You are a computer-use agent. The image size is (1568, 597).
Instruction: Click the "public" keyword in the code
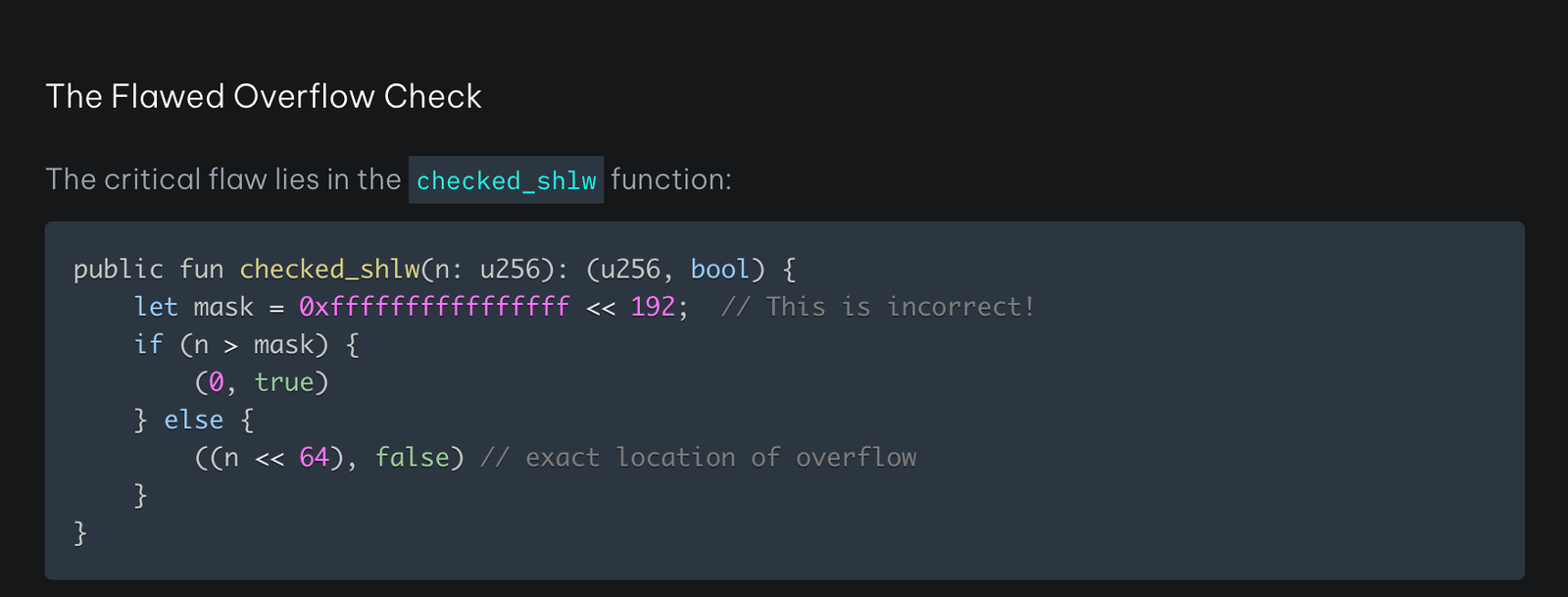tap(119, 270)
